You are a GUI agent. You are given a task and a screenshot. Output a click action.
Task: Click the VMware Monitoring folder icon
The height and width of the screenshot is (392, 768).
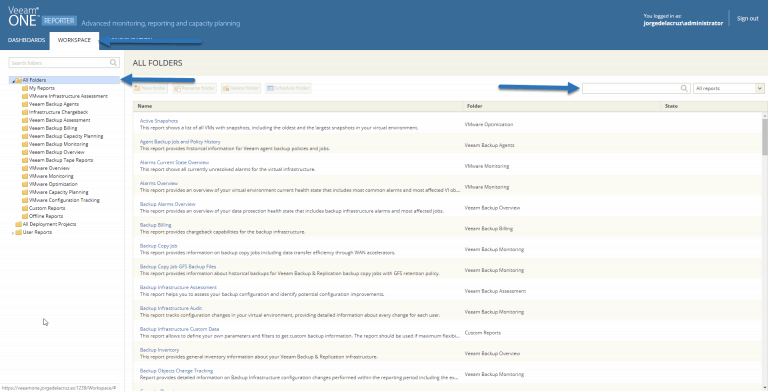point(24,176)
